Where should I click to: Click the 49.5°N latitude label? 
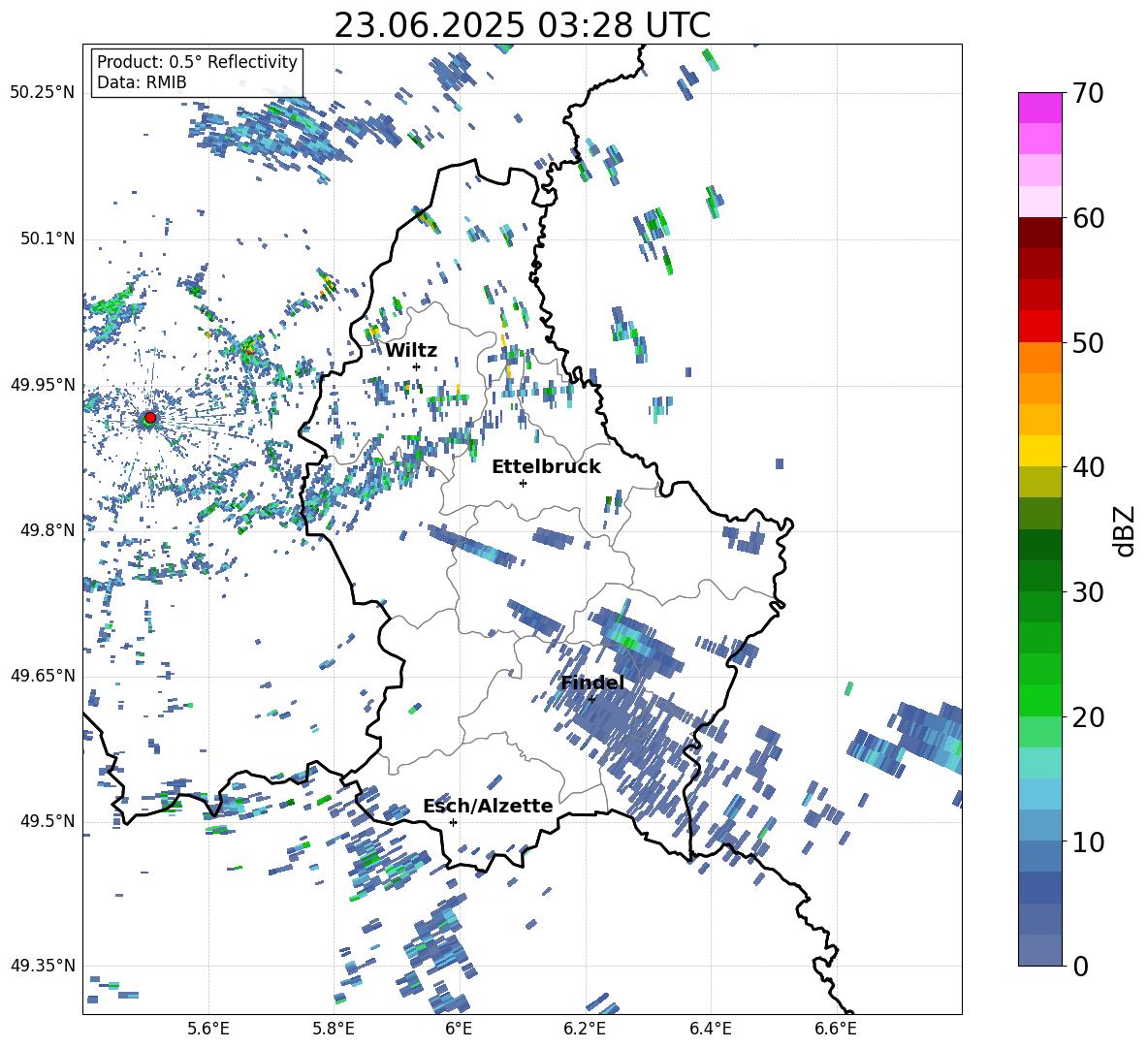pos(47,820)
